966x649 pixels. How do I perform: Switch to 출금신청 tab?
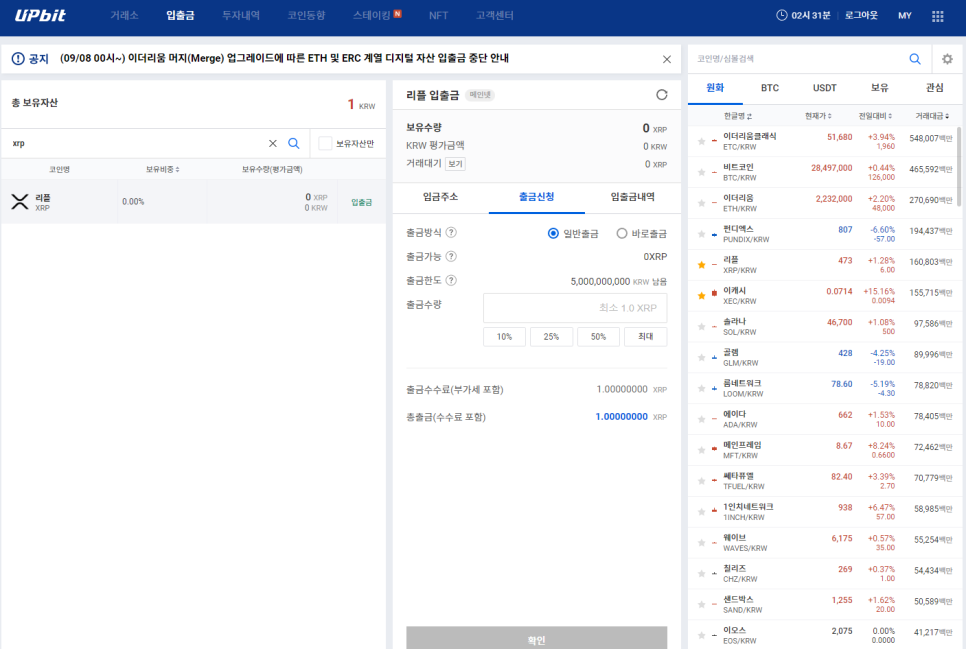[537, 197]
